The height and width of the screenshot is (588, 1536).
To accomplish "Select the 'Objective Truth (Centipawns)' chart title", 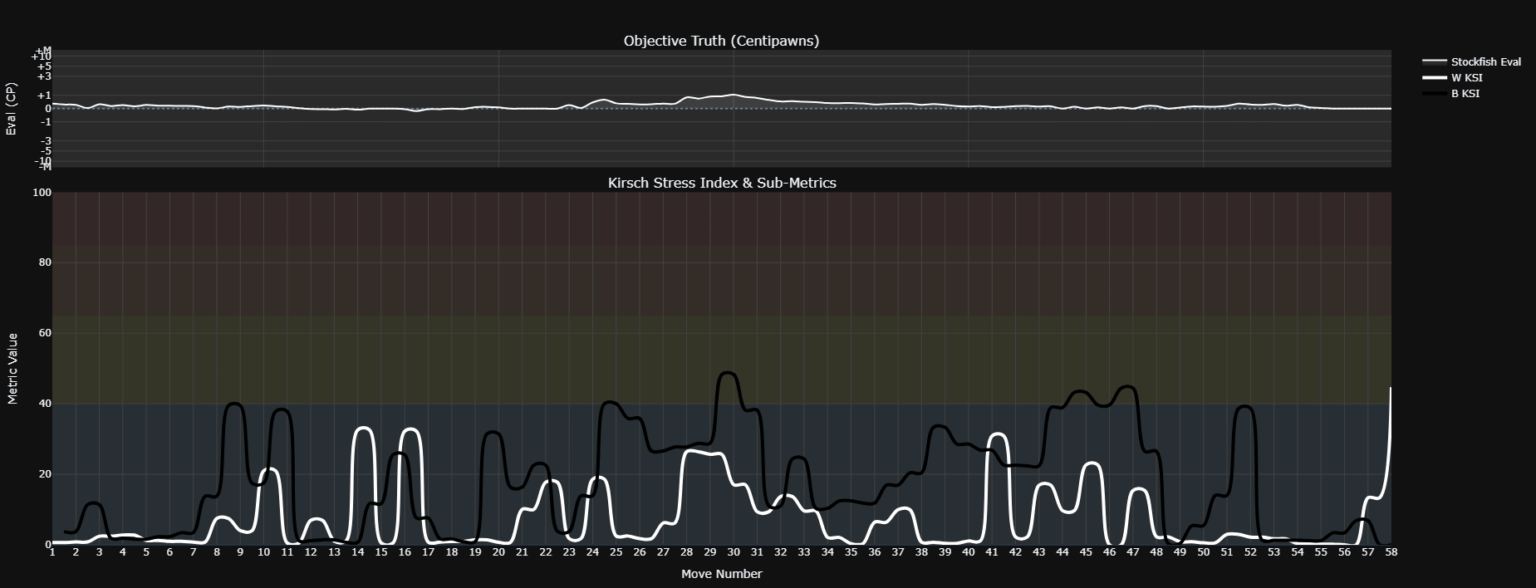I will click(719, 41).
